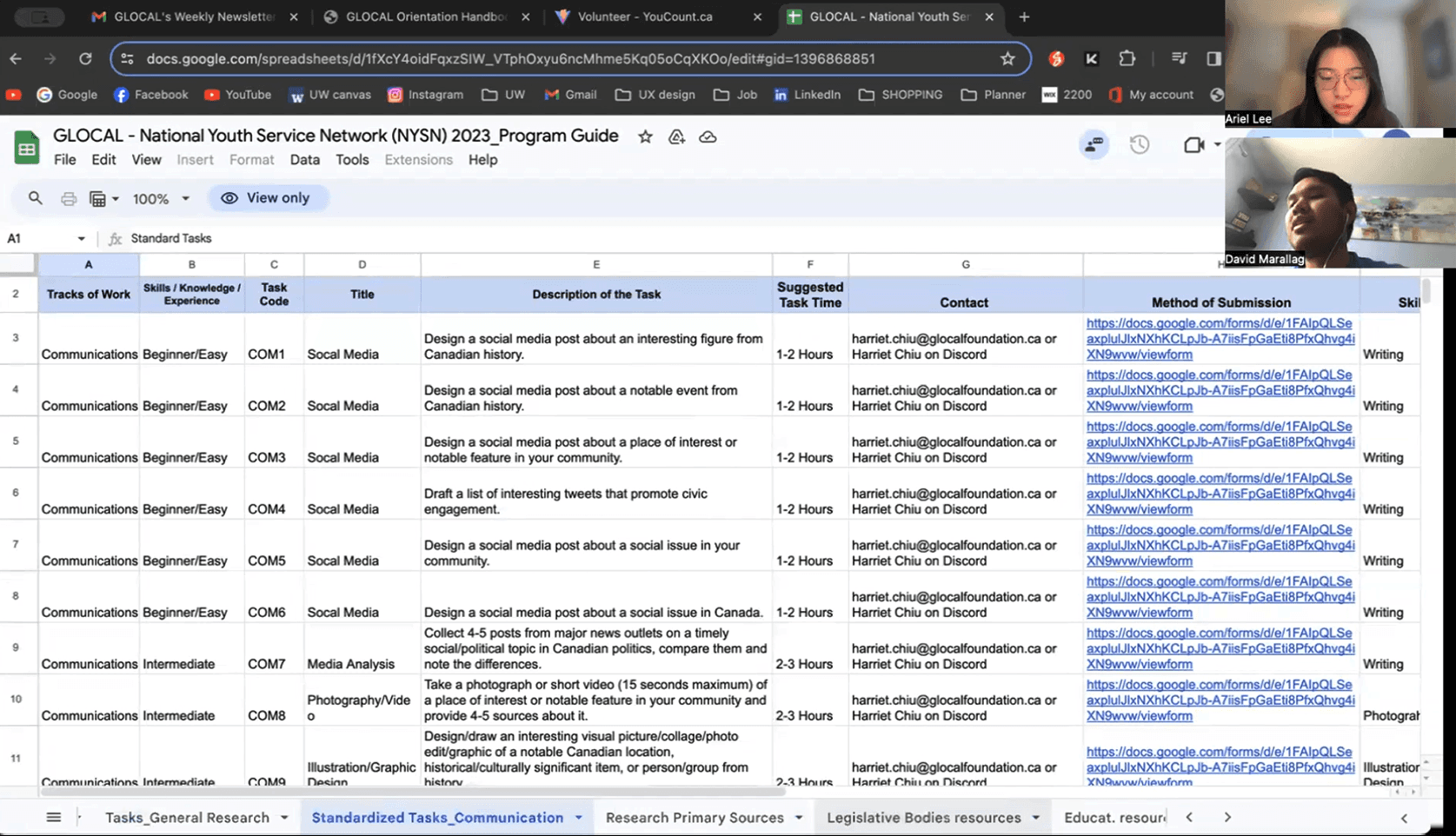Click the browser address bar URL
The image size is (1456, 836).
510,58
